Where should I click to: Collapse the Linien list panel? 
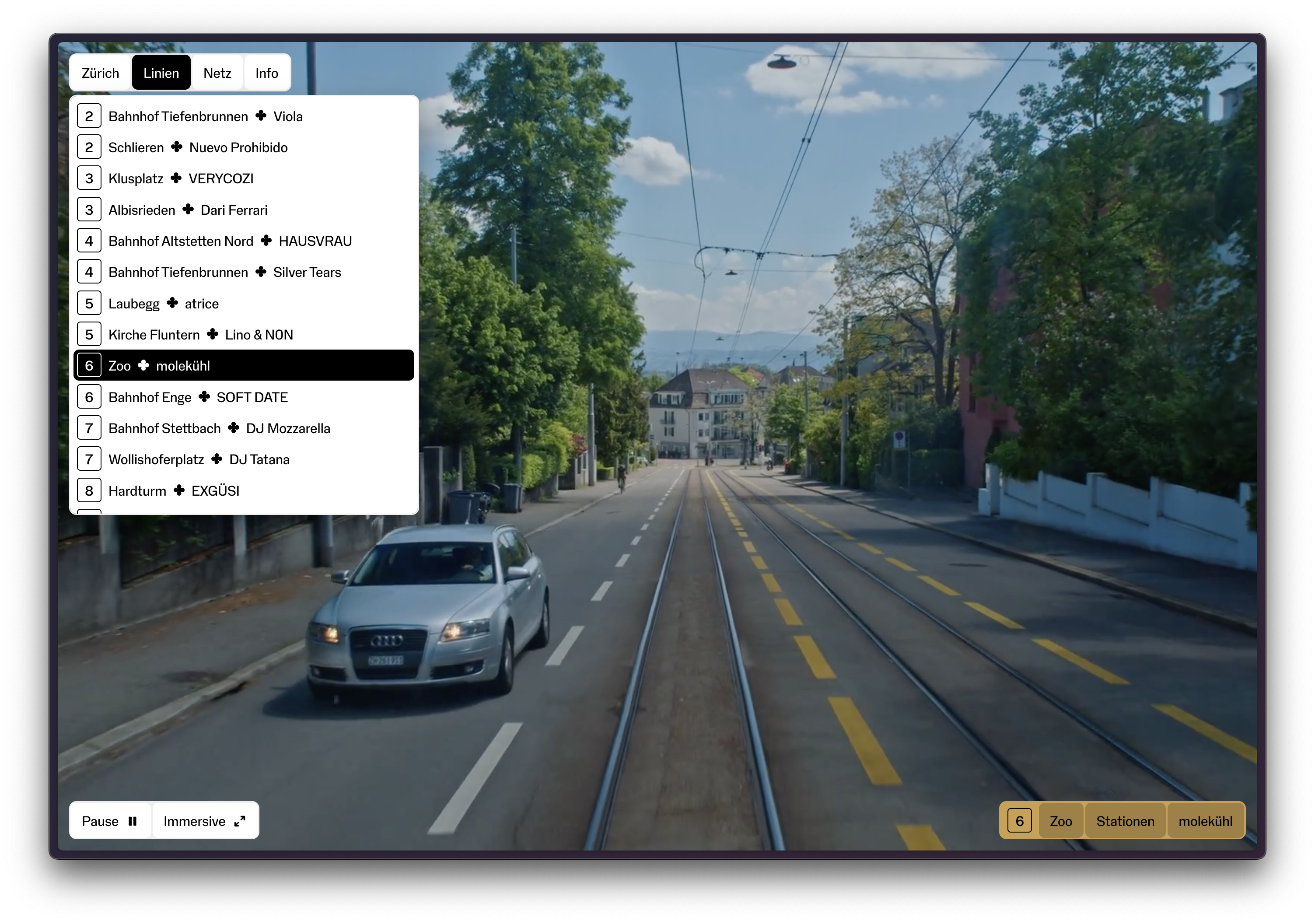coord(161,73)
